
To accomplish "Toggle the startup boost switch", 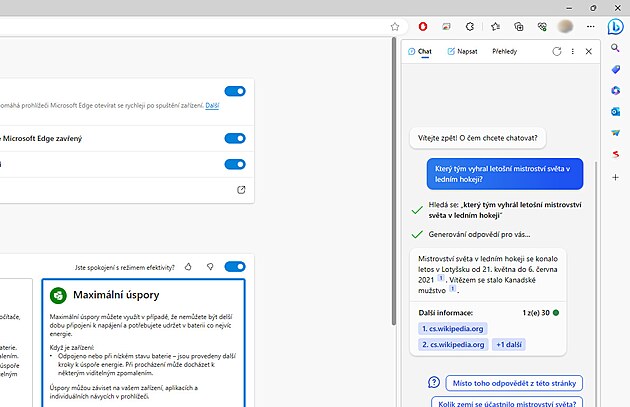I will tap(235, 92).
